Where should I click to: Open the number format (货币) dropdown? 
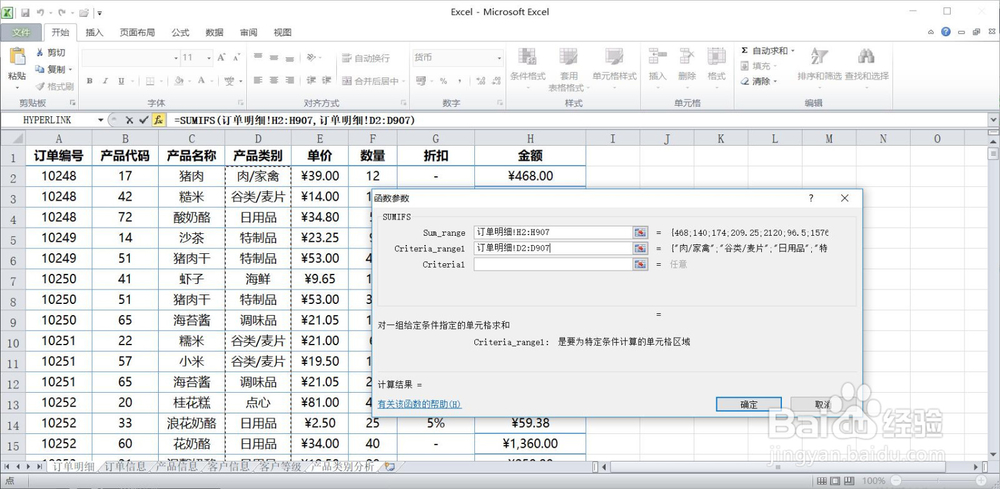click(499, 58)
